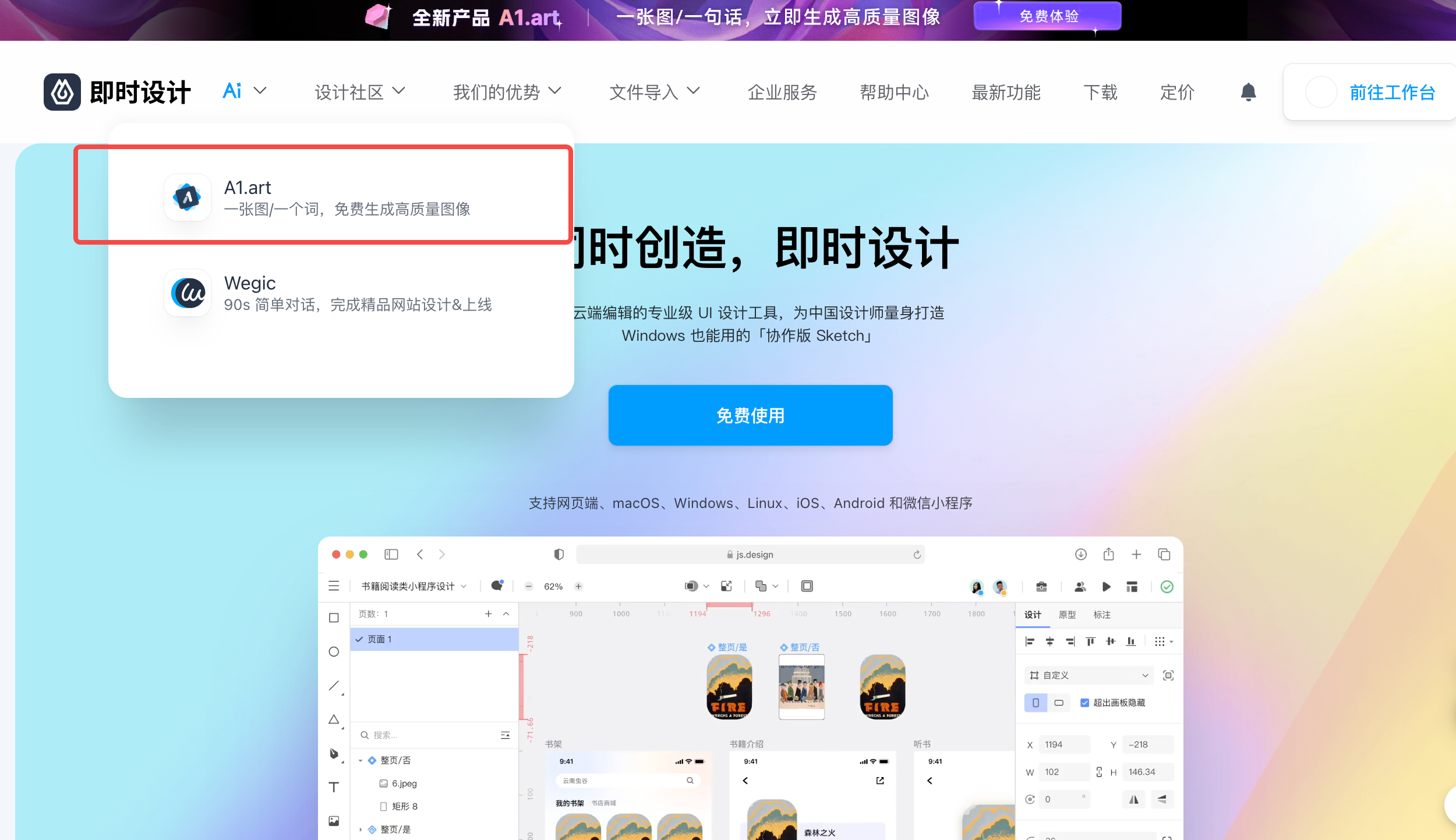Select the Pen tool in the left toolbar
The image size is (1456, 840).
(334, 753)
